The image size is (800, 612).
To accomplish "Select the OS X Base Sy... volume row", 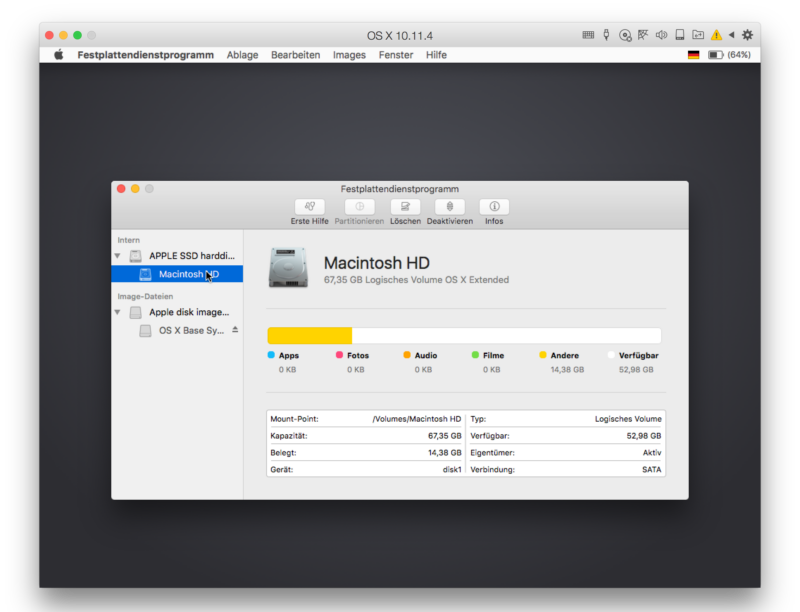I will coord(177,330).
